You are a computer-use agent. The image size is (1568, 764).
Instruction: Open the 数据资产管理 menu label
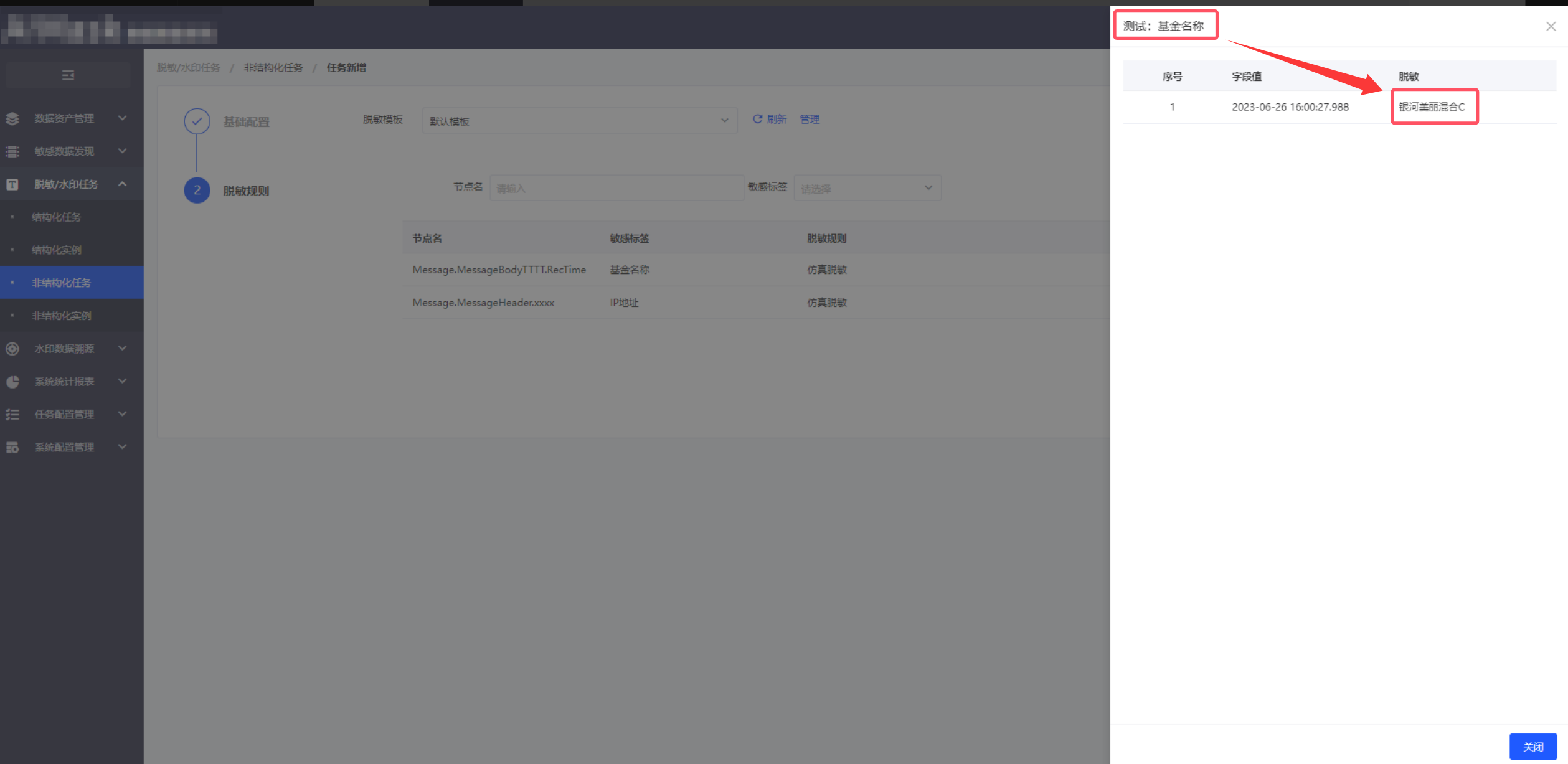click(64, 118)
